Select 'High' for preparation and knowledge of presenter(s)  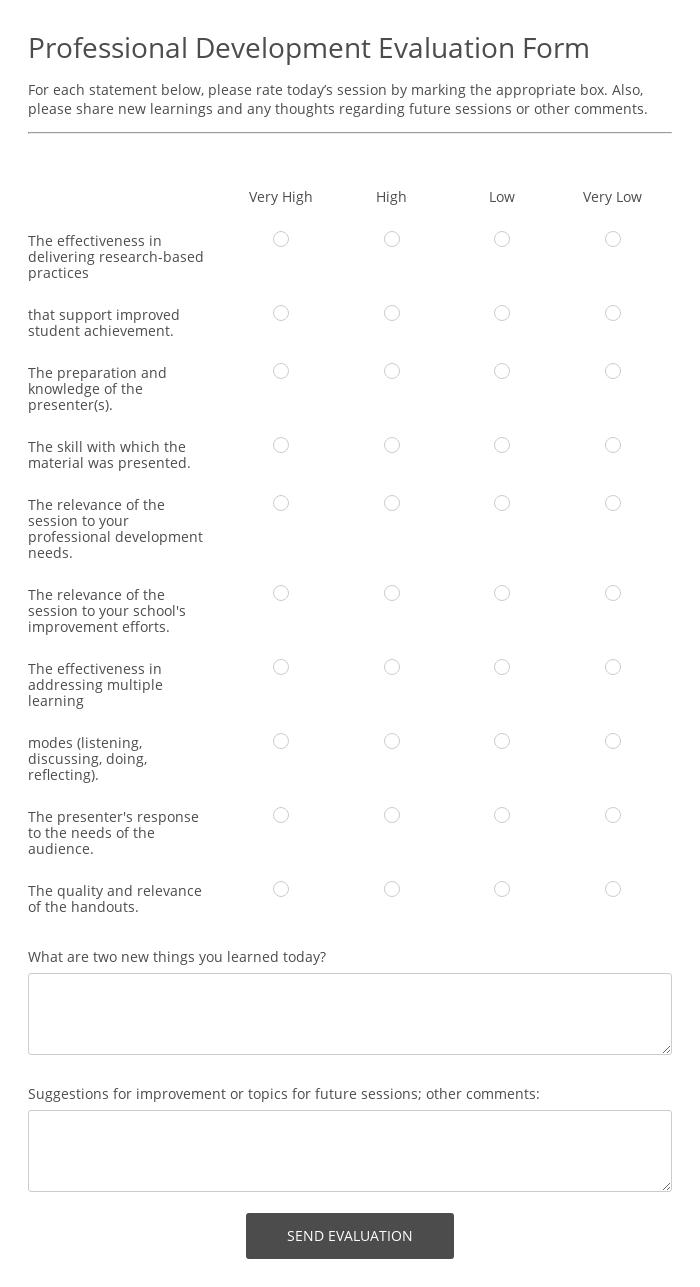coord(392,371)
